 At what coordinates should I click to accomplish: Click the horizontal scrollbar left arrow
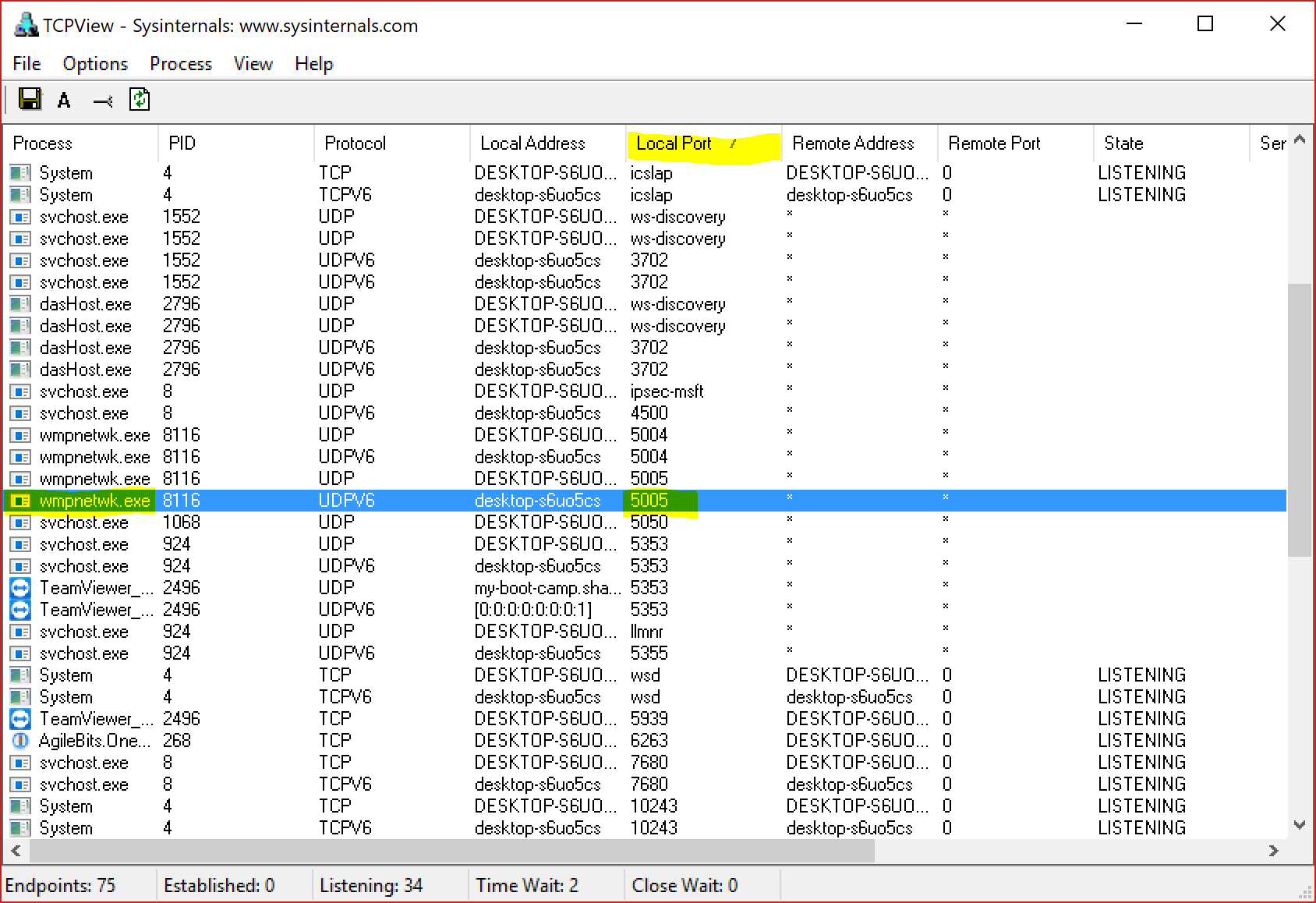[16, 851]
